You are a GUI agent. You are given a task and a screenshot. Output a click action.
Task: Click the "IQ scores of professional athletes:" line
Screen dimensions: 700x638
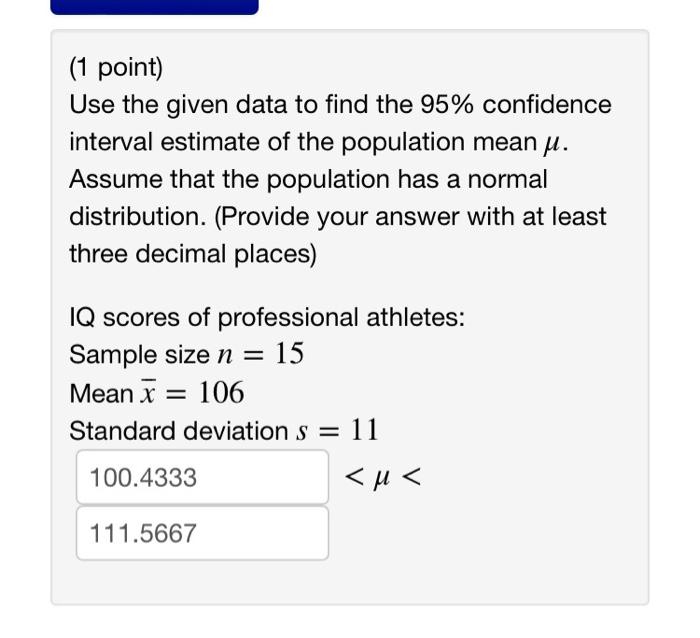click(267, 317)
